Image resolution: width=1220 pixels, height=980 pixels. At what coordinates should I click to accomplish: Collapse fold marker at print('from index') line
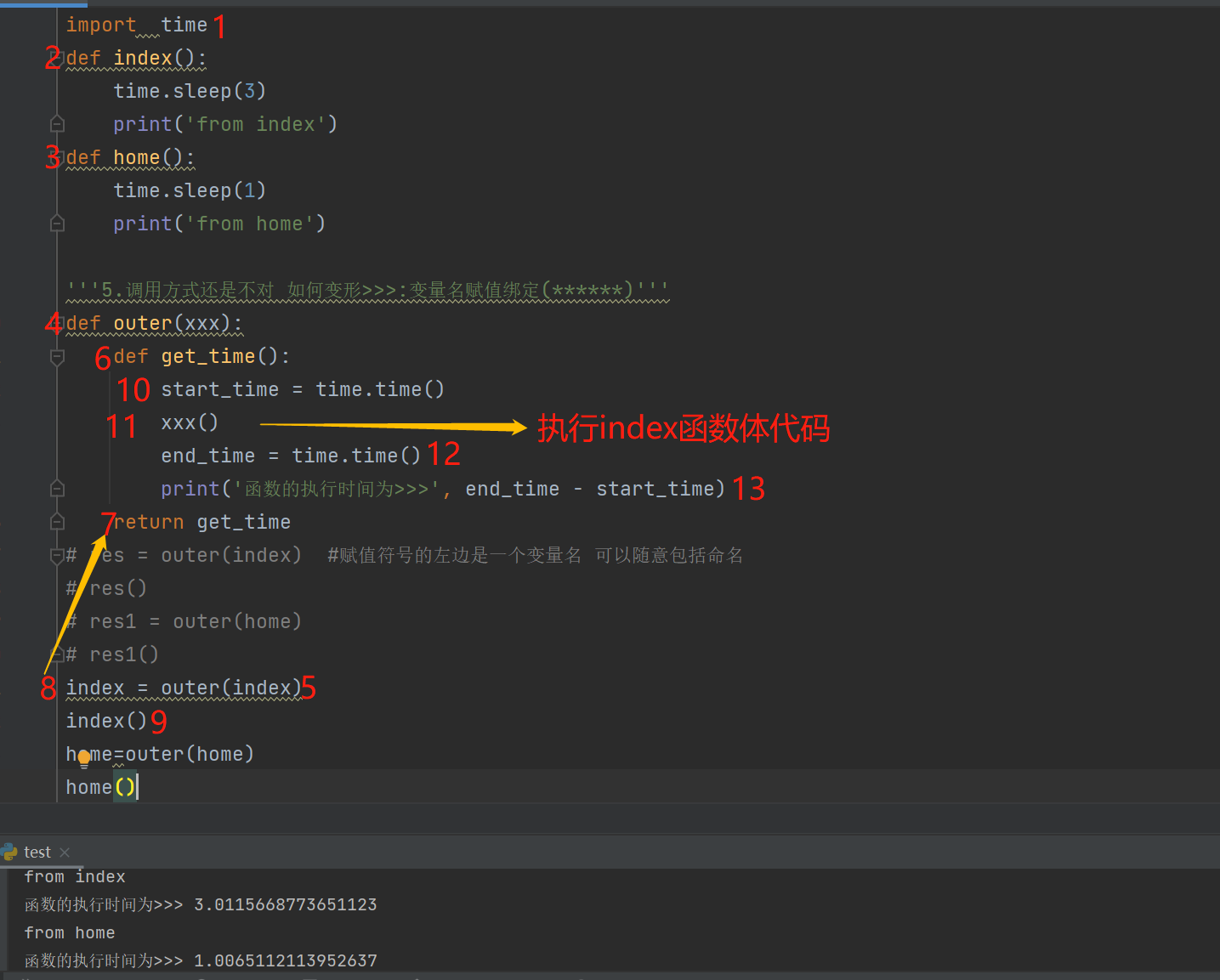point(57,124)
